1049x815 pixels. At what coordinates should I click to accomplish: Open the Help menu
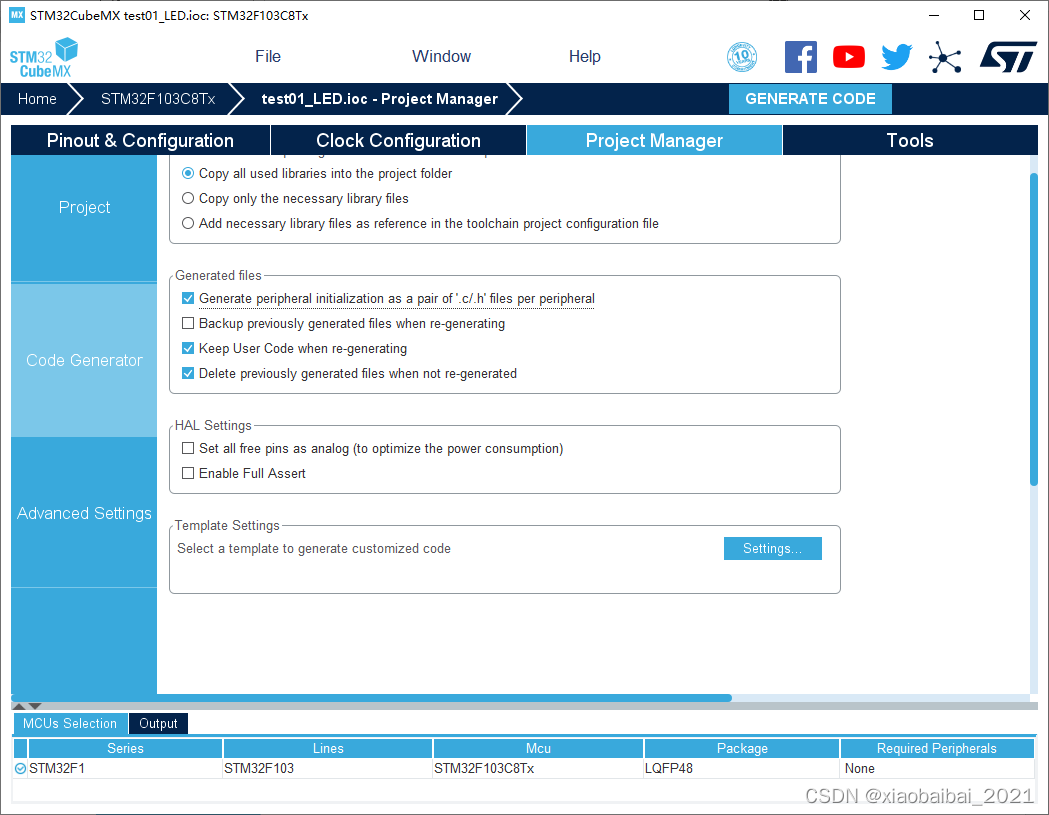pos(585,57)
